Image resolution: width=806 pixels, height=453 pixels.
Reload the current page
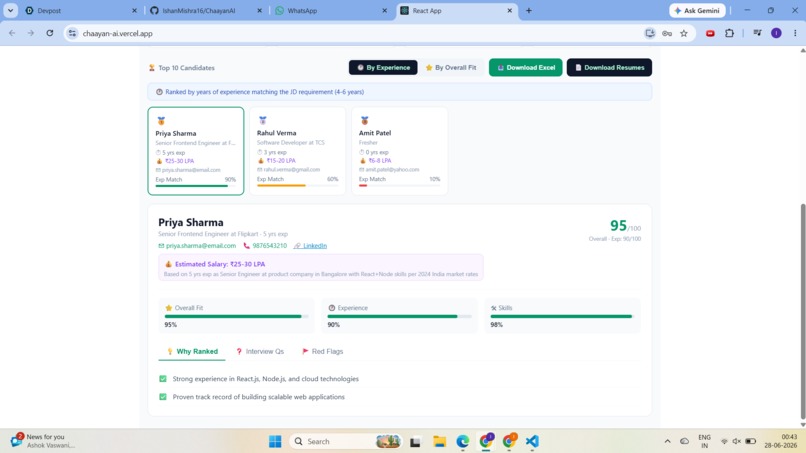coord(50,33)
